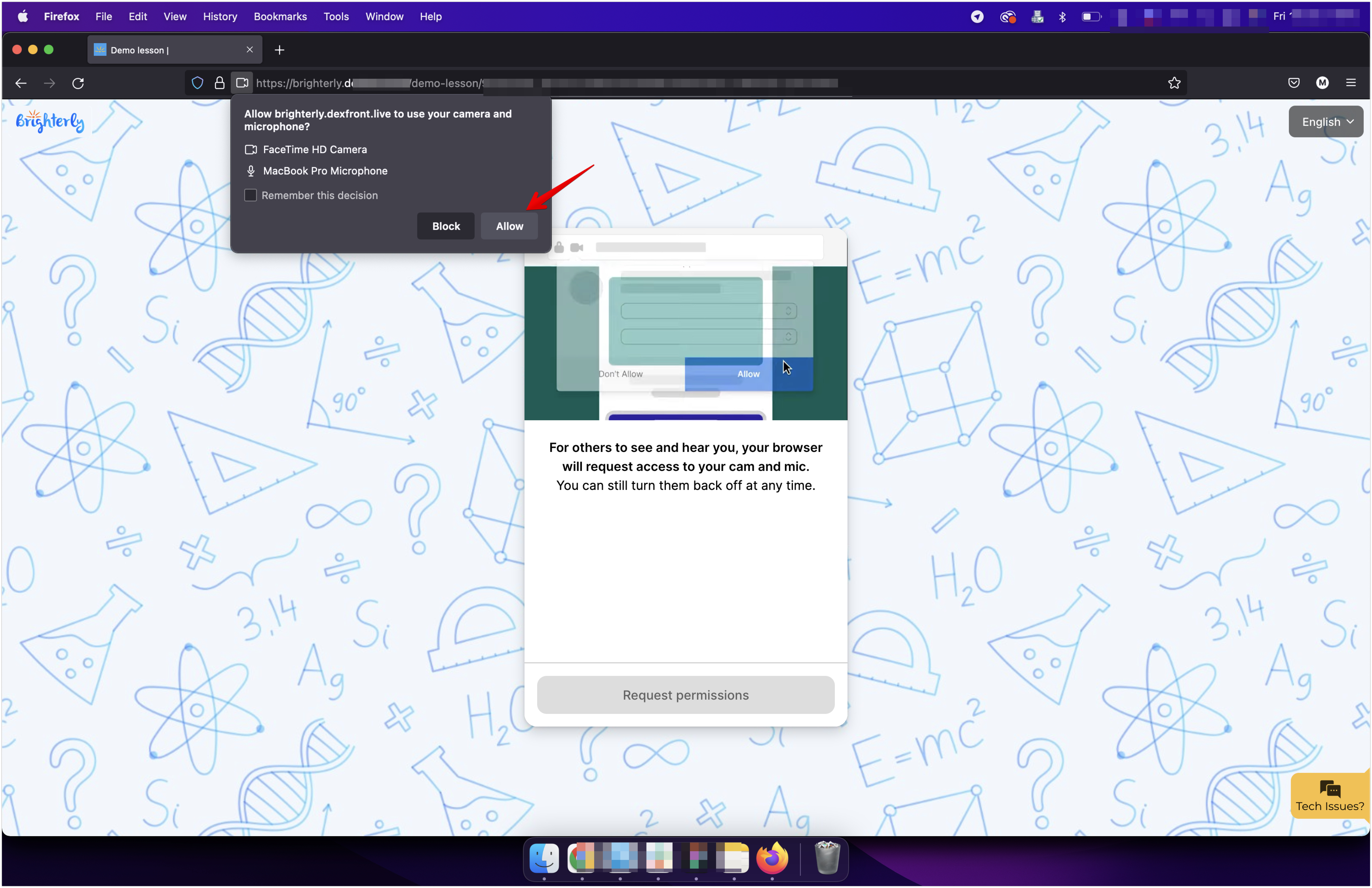Click Allow in camera permission popup
Viewport: 1372px width, 888px height.
pos(509,226)
